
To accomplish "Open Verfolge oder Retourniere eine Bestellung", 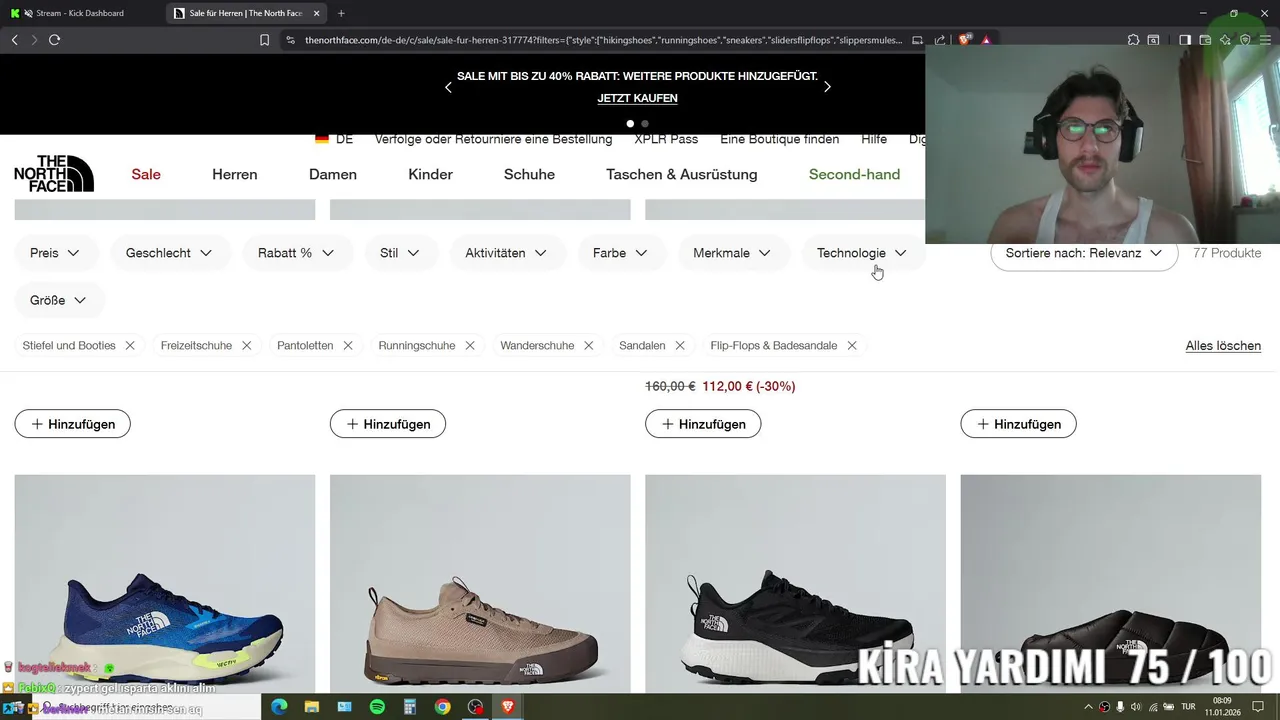I will coord(493,139).
